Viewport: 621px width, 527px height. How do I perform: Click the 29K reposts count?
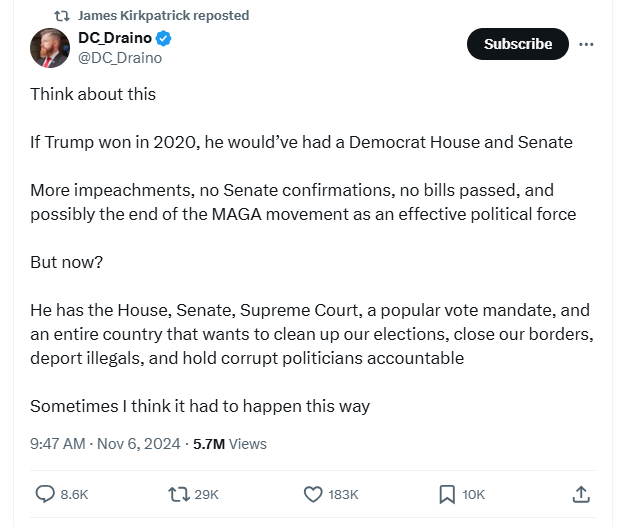(x=207, y=494)
